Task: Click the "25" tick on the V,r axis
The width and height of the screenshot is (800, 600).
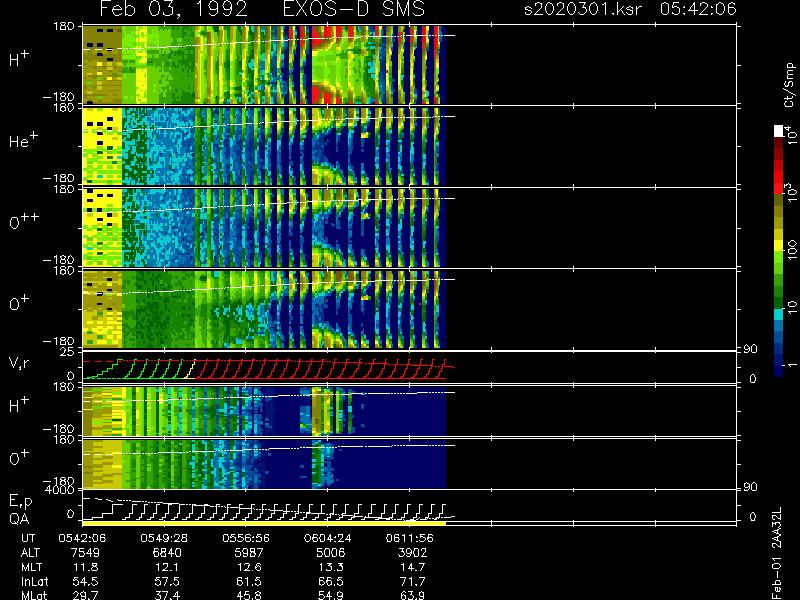Action: tap(68, 352)
